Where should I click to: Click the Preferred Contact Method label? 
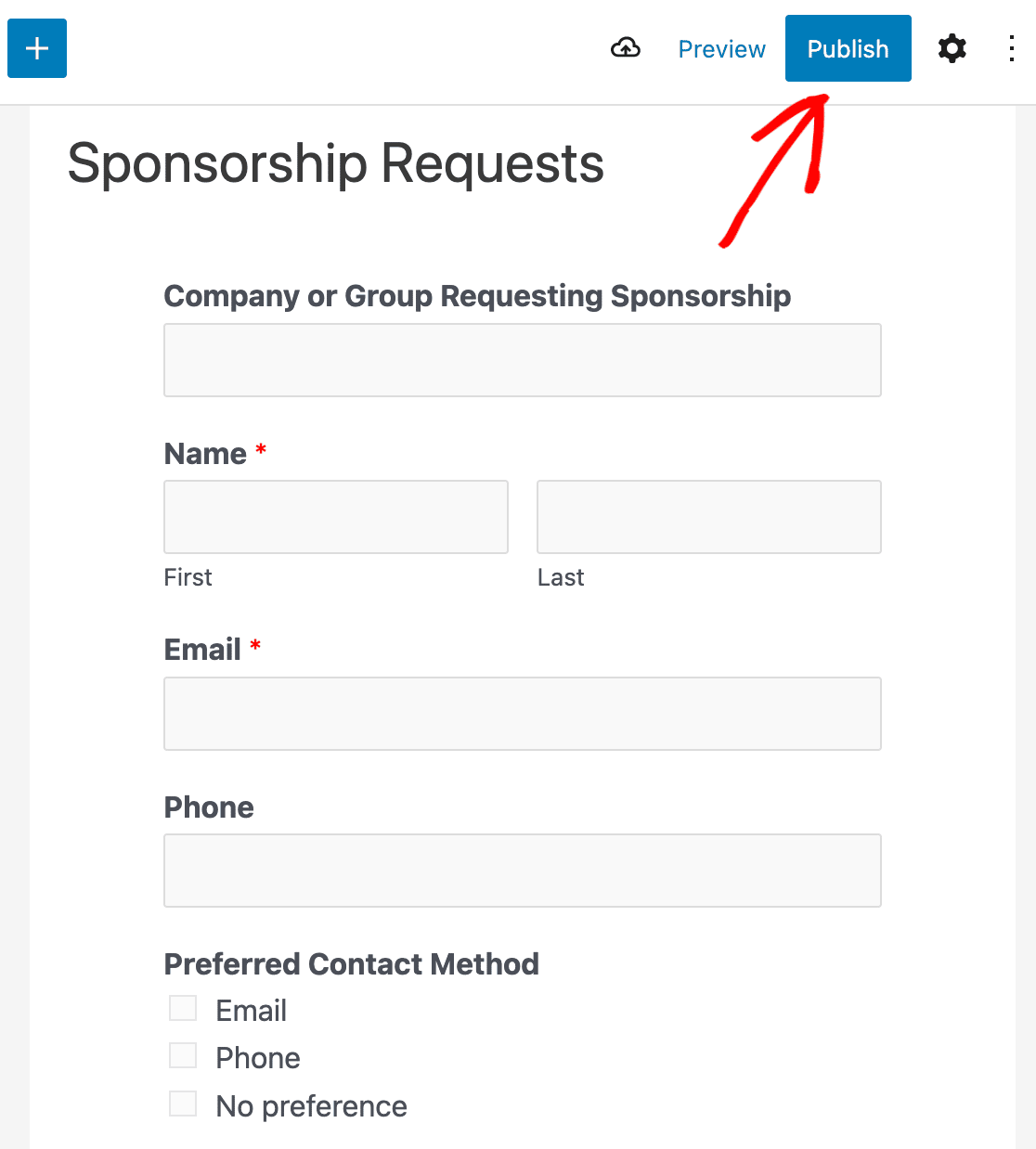352,964
